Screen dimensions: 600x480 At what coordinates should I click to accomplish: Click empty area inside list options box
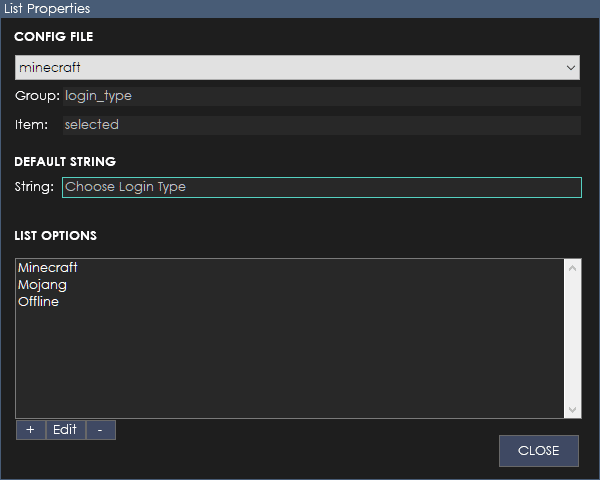(x=290, y=364)
